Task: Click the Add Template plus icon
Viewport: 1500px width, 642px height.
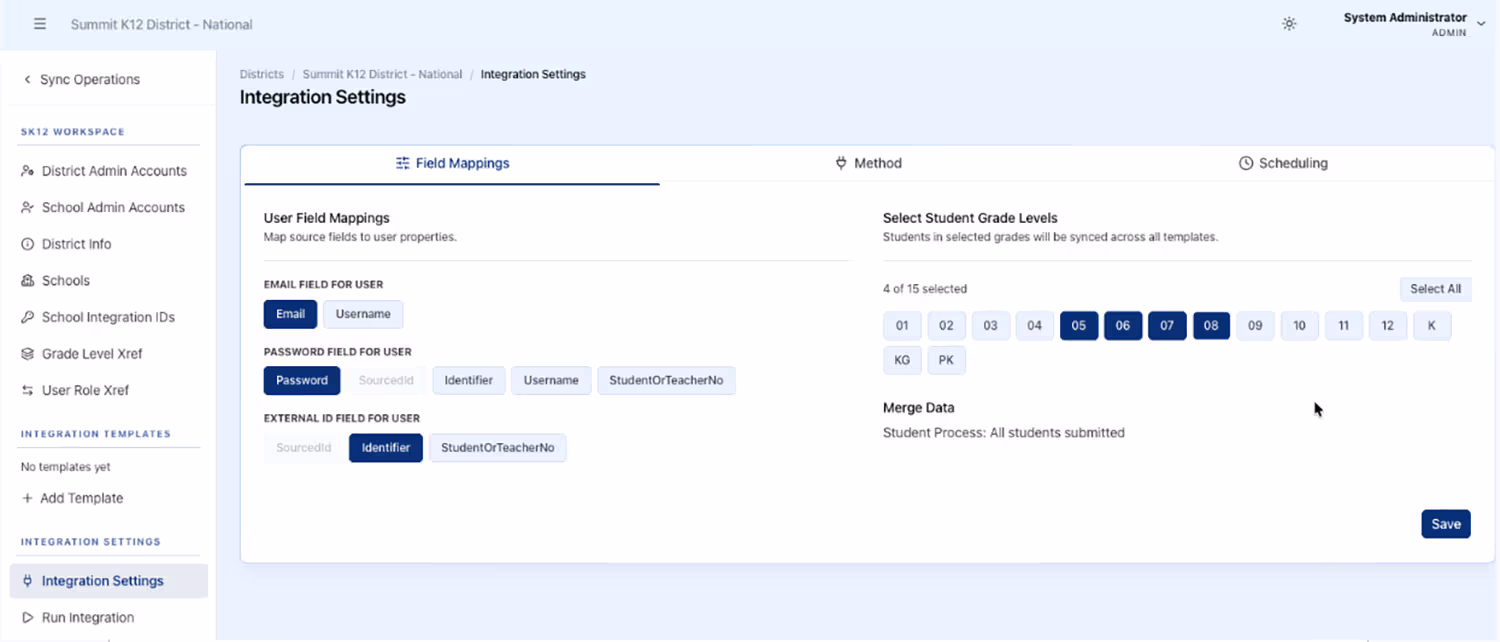Action: click(27, 498)
